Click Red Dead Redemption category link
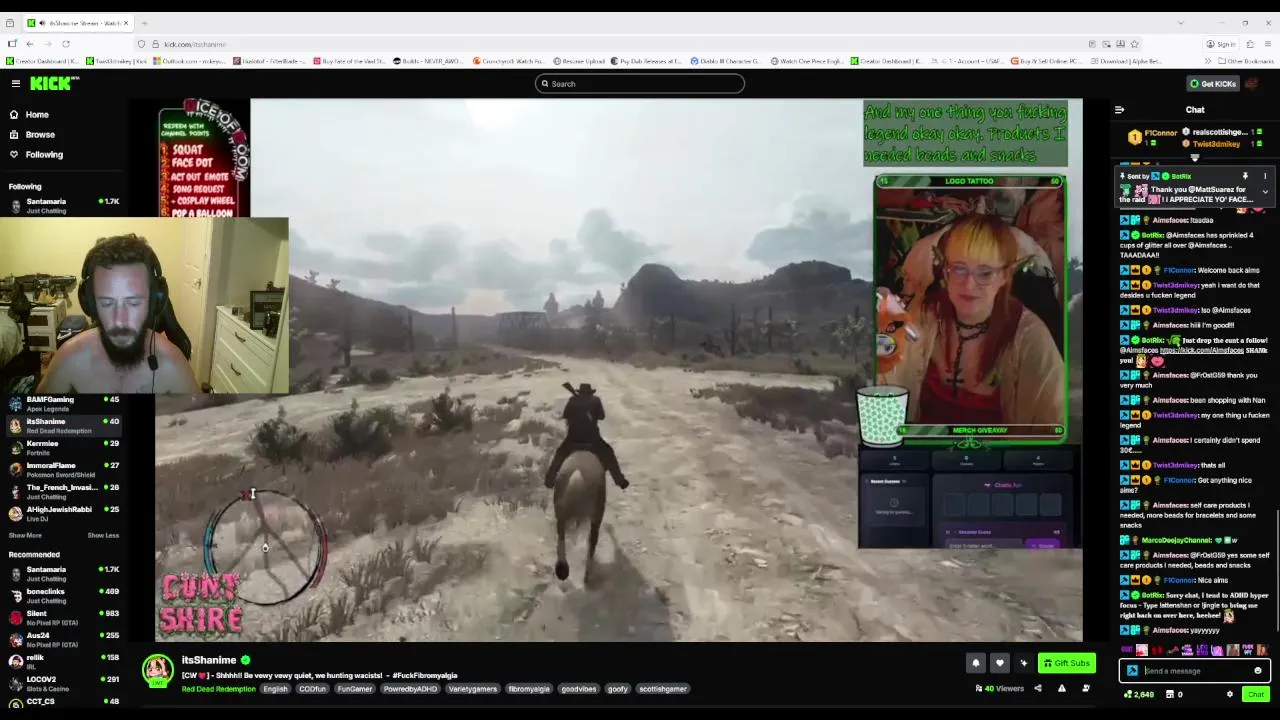The height and width of the screenshot is (720, 1280). [218, 689]
